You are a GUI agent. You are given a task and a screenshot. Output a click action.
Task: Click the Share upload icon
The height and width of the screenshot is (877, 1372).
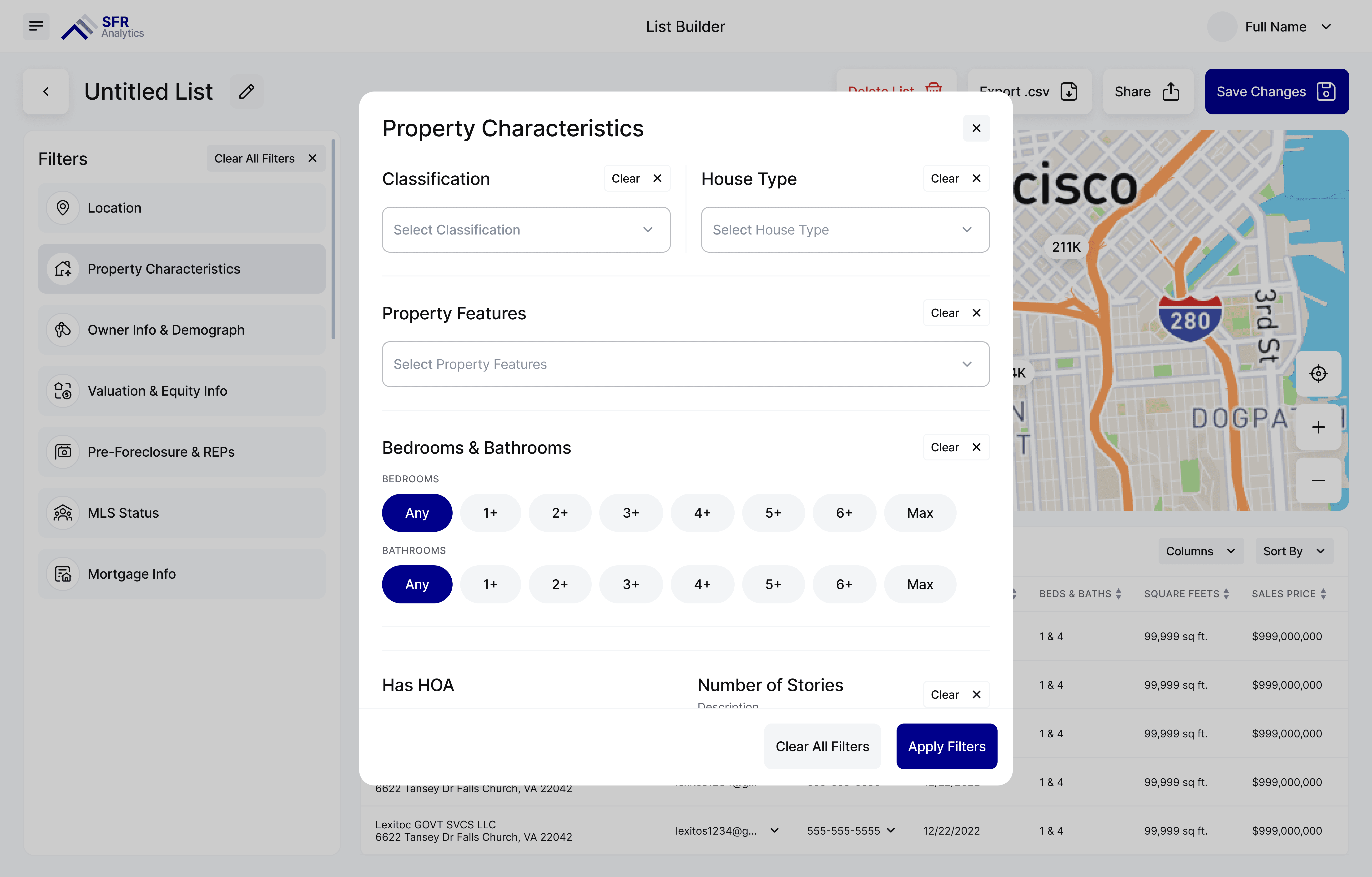1171,91
